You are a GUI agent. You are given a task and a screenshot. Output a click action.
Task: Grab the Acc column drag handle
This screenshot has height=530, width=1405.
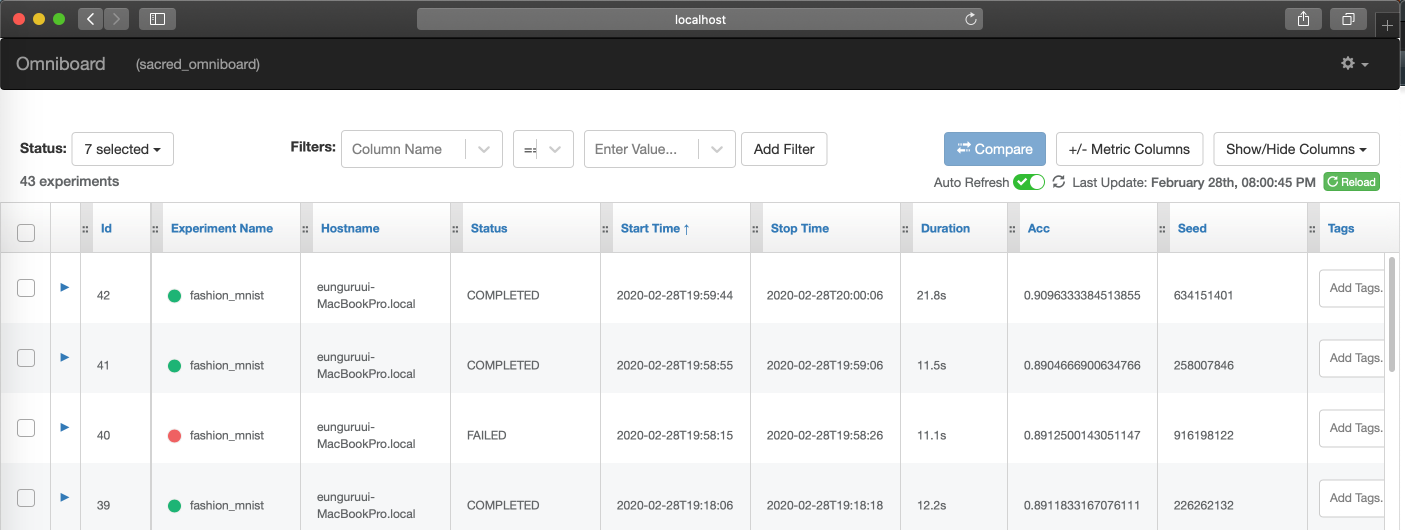click(x=1013, y=228)
